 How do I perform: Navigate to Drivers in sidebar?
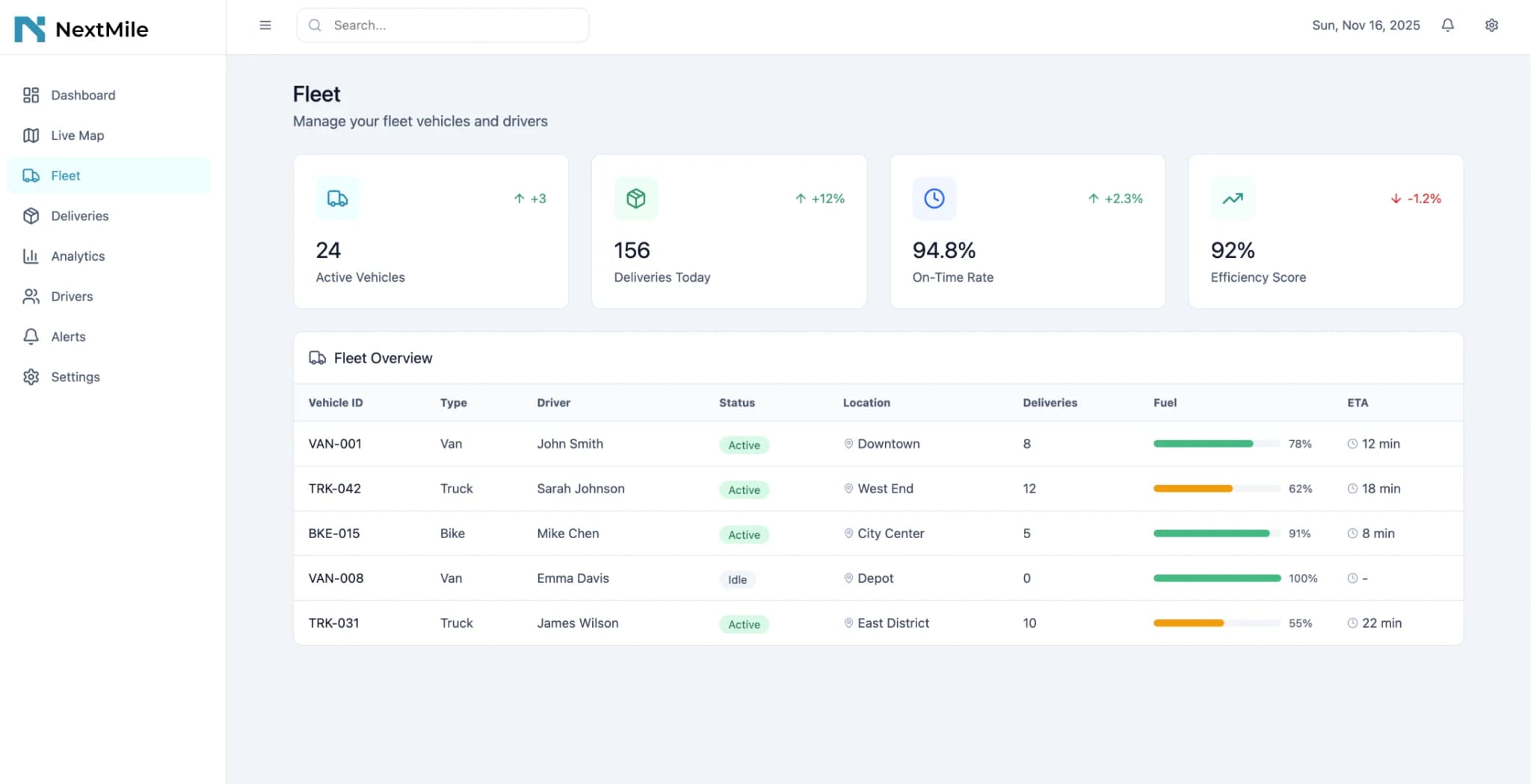pyautogui.click(x=72, y=297)
